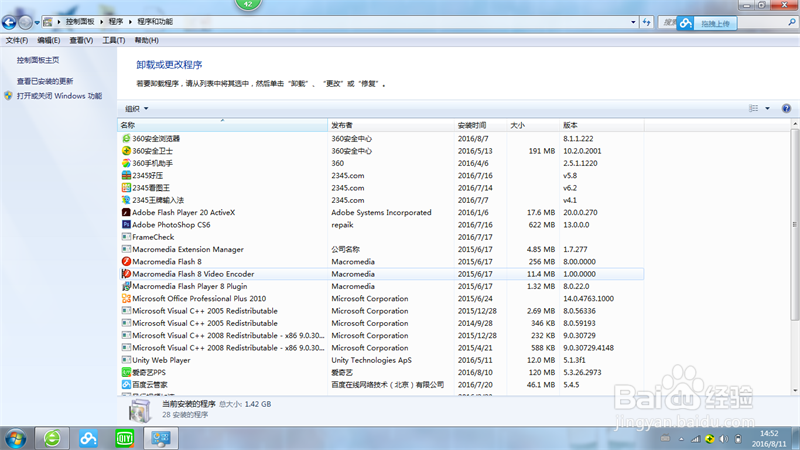Click the 百度云管家 program icon
The height and width of the screenshot is (450, 800).
pos(126,384)
